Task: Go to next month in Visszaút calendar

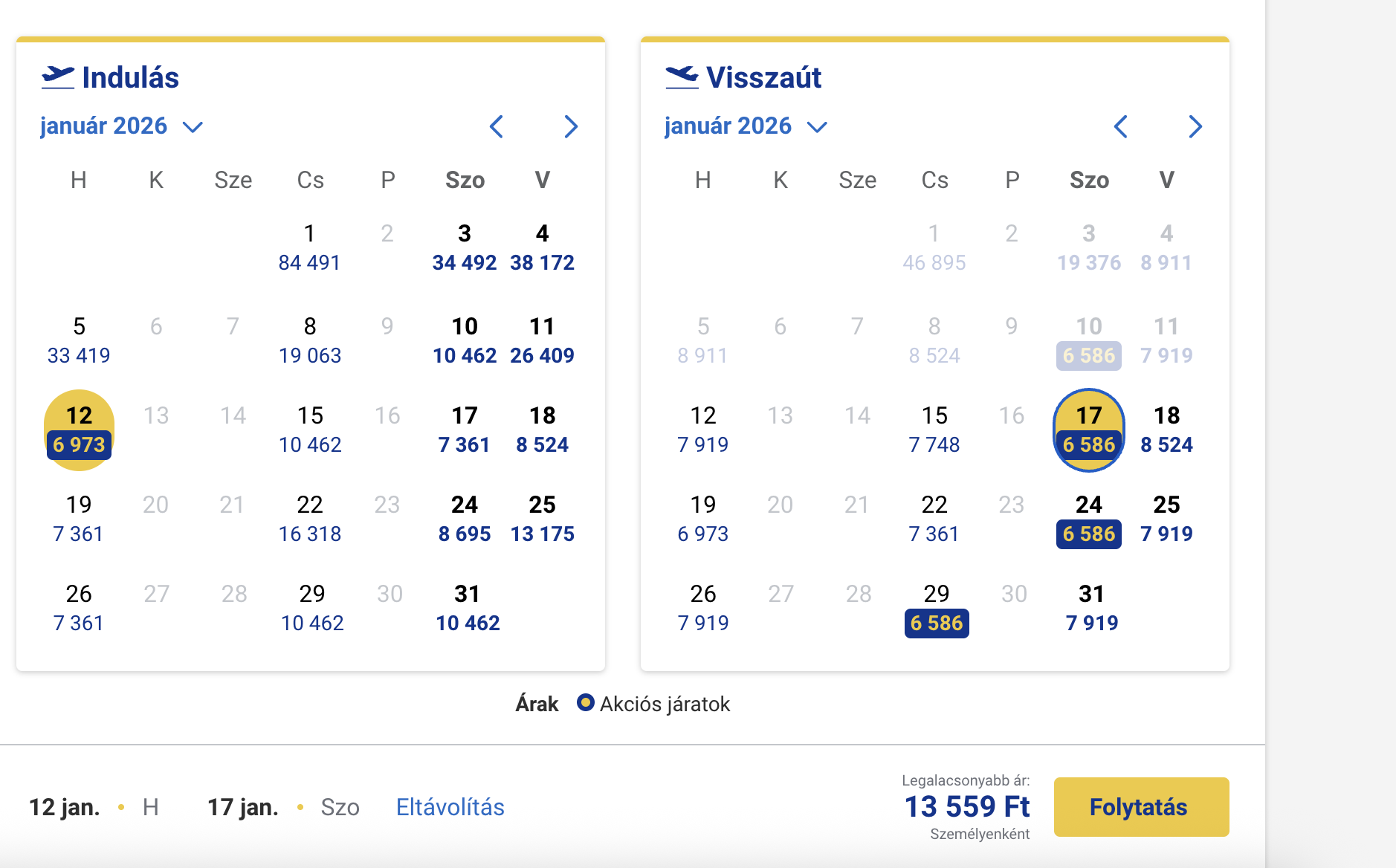Action: [x=1195, y=126]
